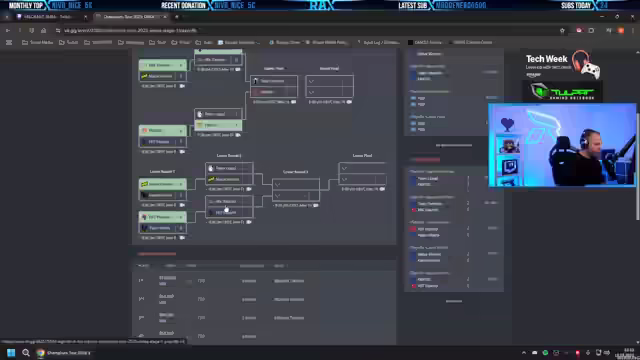Open the Grand Final match box
The width and height of the screenshot is (640, 360).
(x=329, y=86)
